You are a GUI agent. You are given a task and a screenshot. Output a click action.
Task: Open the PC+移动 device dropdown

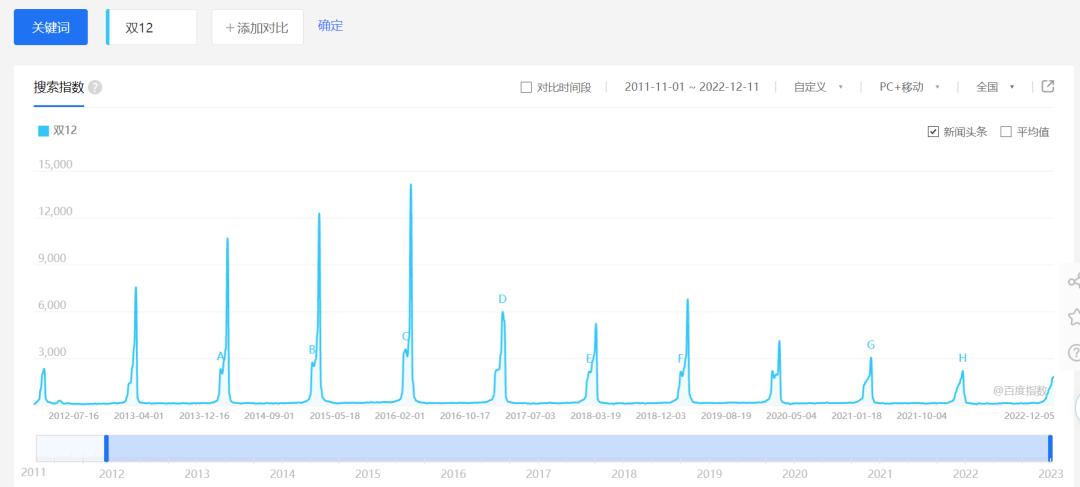point(910,87)
